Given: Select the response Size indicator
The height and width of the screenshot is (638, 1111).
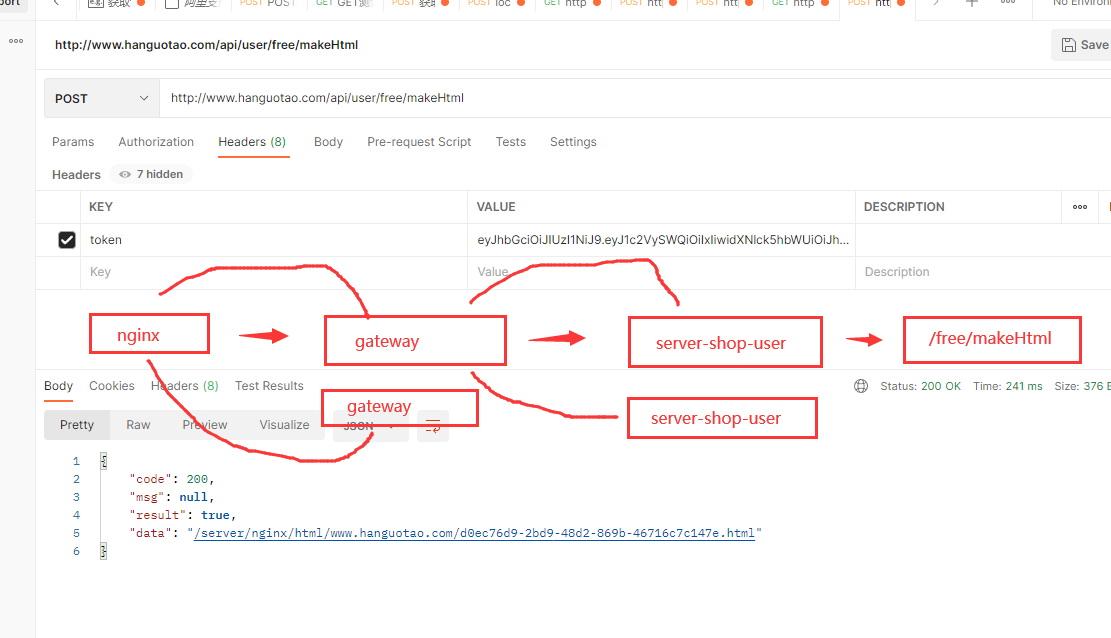Looking at the screenshot, I should pyautogui.click(x=1083, y=386).
